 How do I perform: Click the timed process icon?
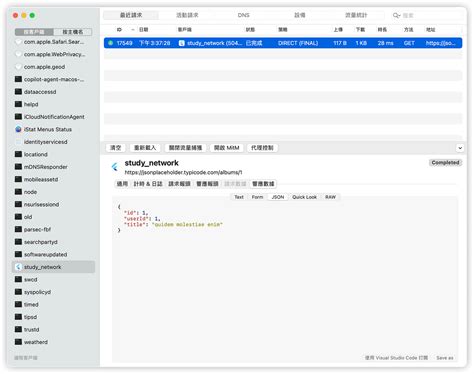coord(18,304)
